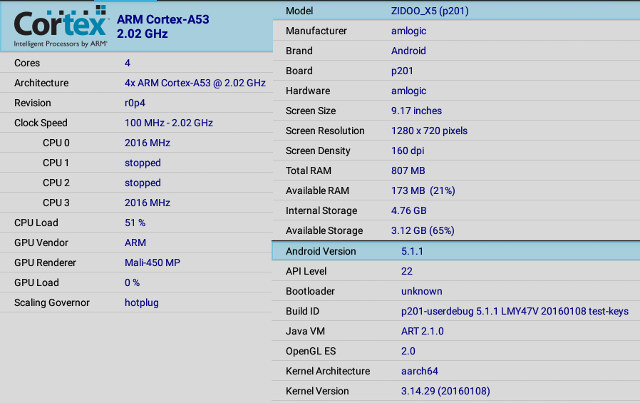
Task: Click the CPU Load value '51 %'
Action: 135,223
